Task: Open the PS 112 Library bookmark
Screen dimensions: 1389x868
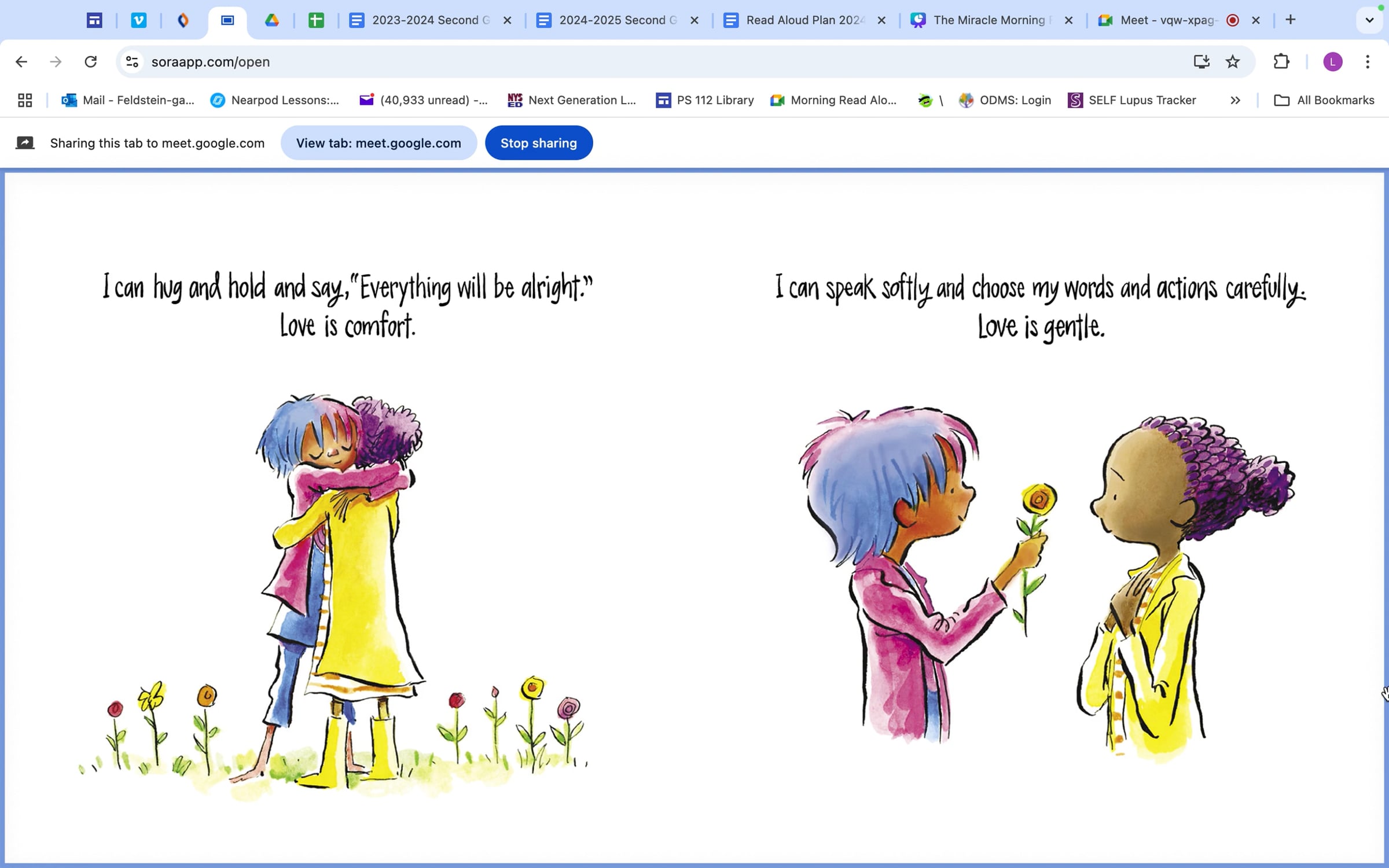Action: coord(705,100)
